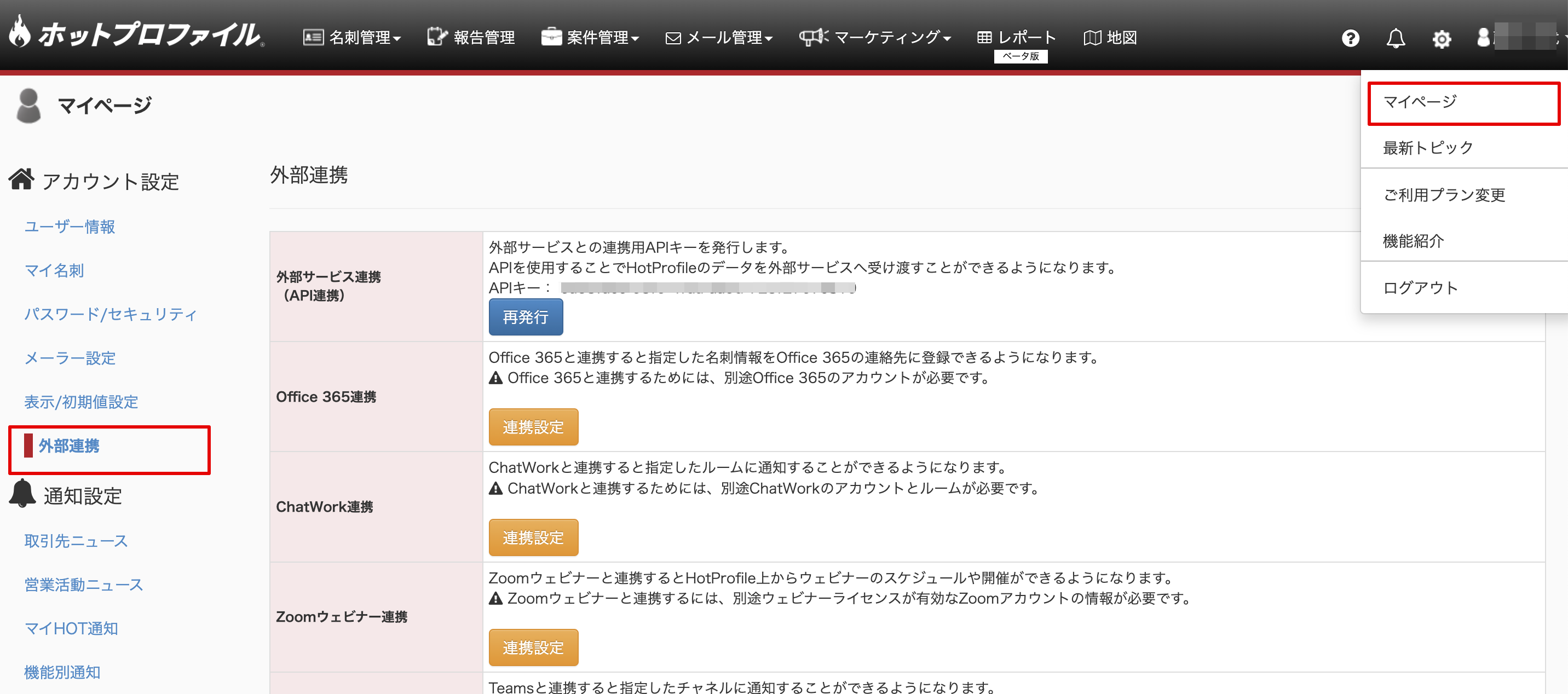Click 連携設定 button for Office 365
This screenshot has width=1568, height=694.
click(x=533, y=427)
